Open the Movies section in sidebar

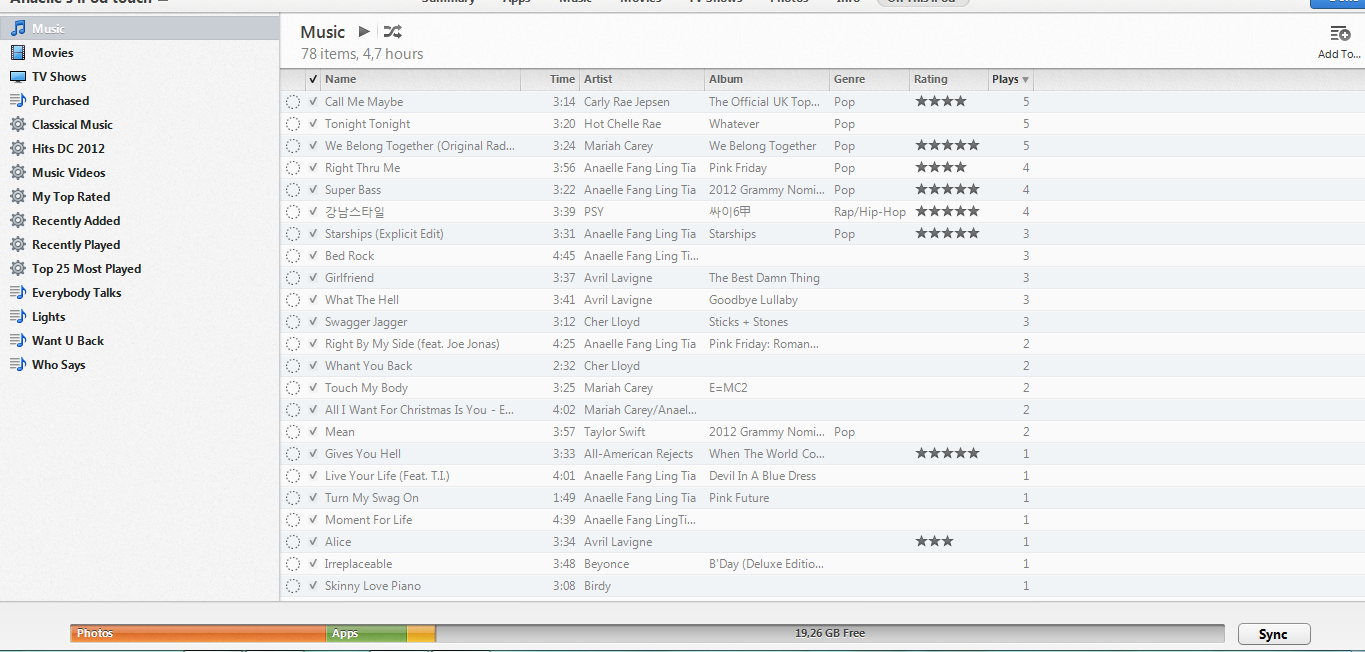(x=140, y=53)
